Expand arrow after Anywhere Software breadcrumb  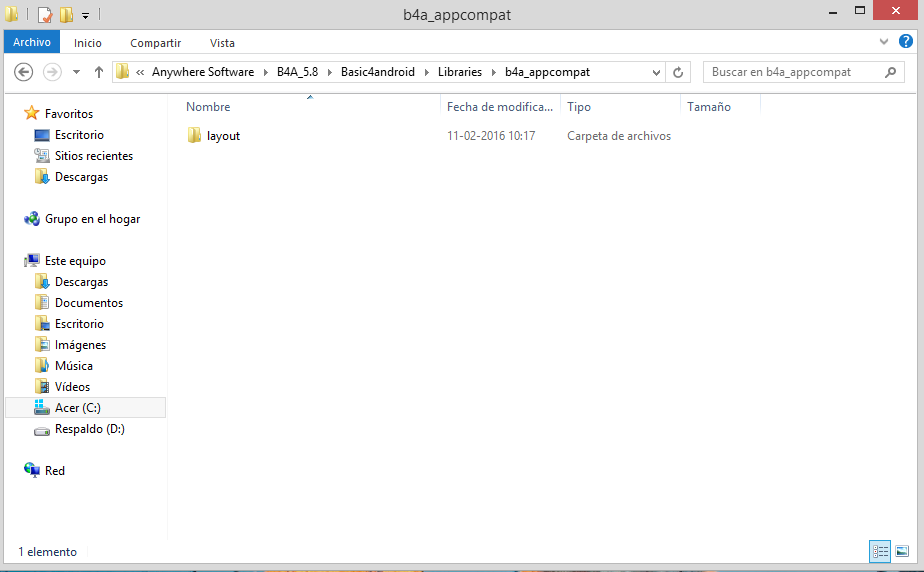pyautogui.click(x=266, y=72)
